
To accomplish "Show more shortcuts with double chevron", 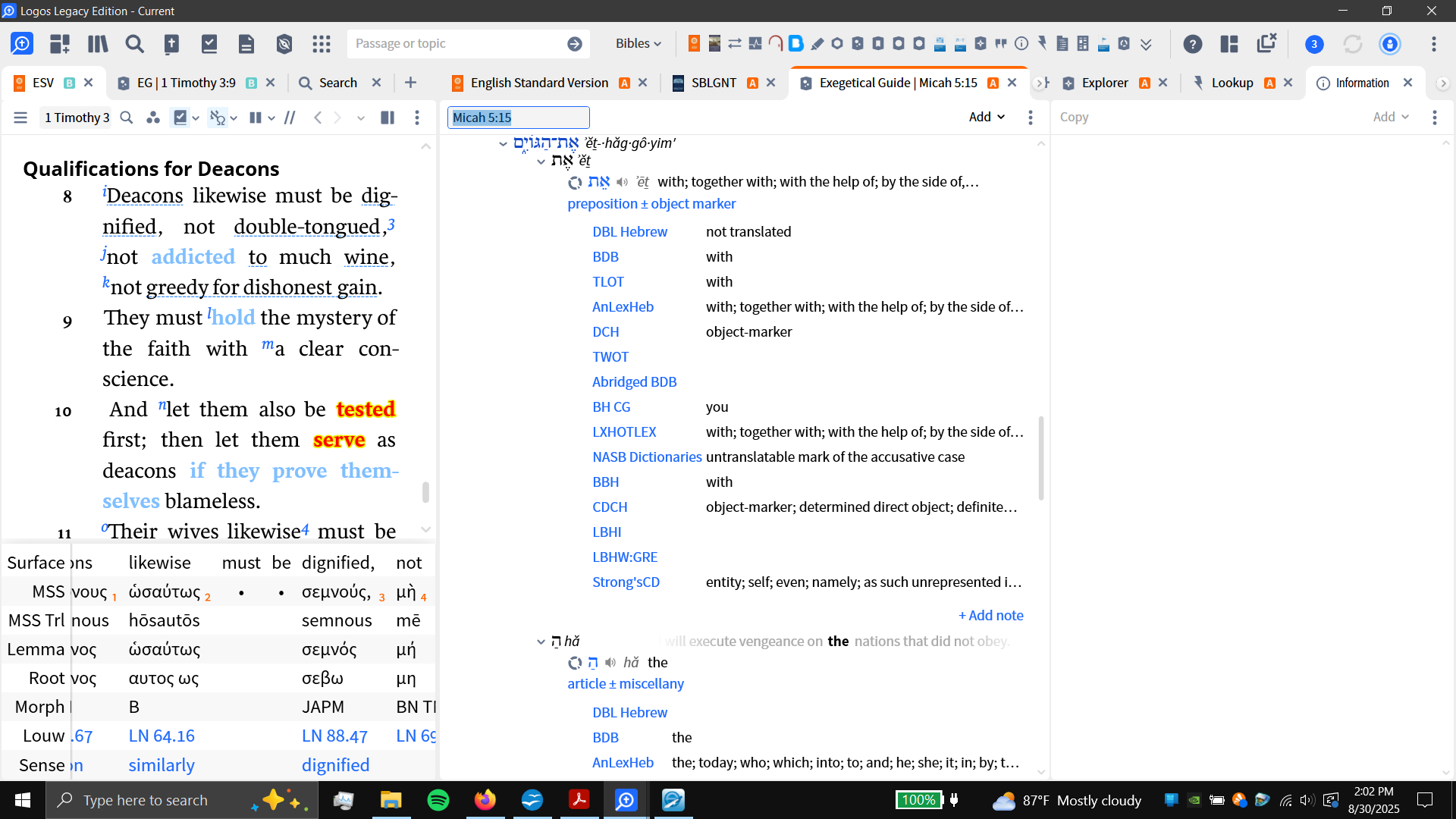I will (1147, 44).
